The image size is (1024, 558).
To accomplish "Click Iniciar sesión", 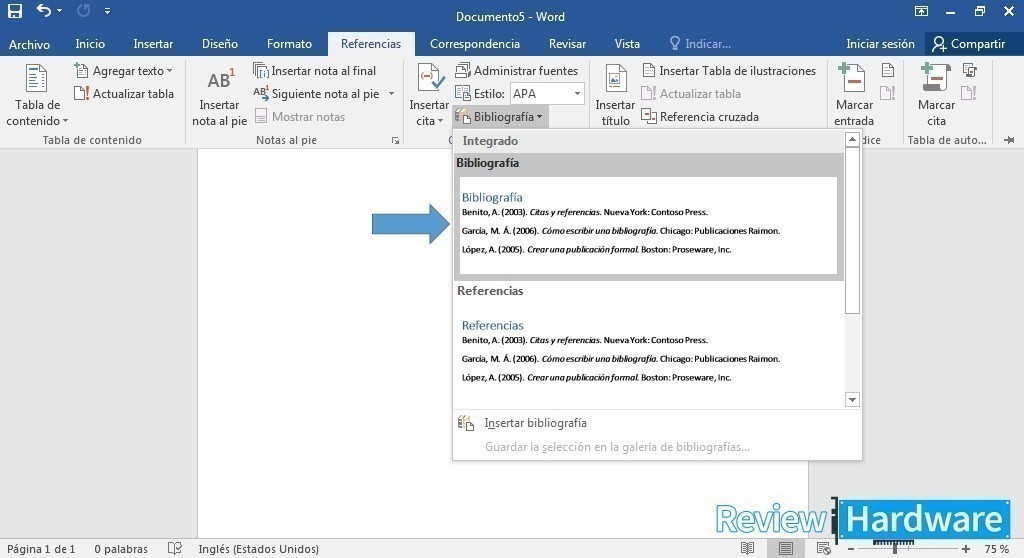I will point(880,44).
